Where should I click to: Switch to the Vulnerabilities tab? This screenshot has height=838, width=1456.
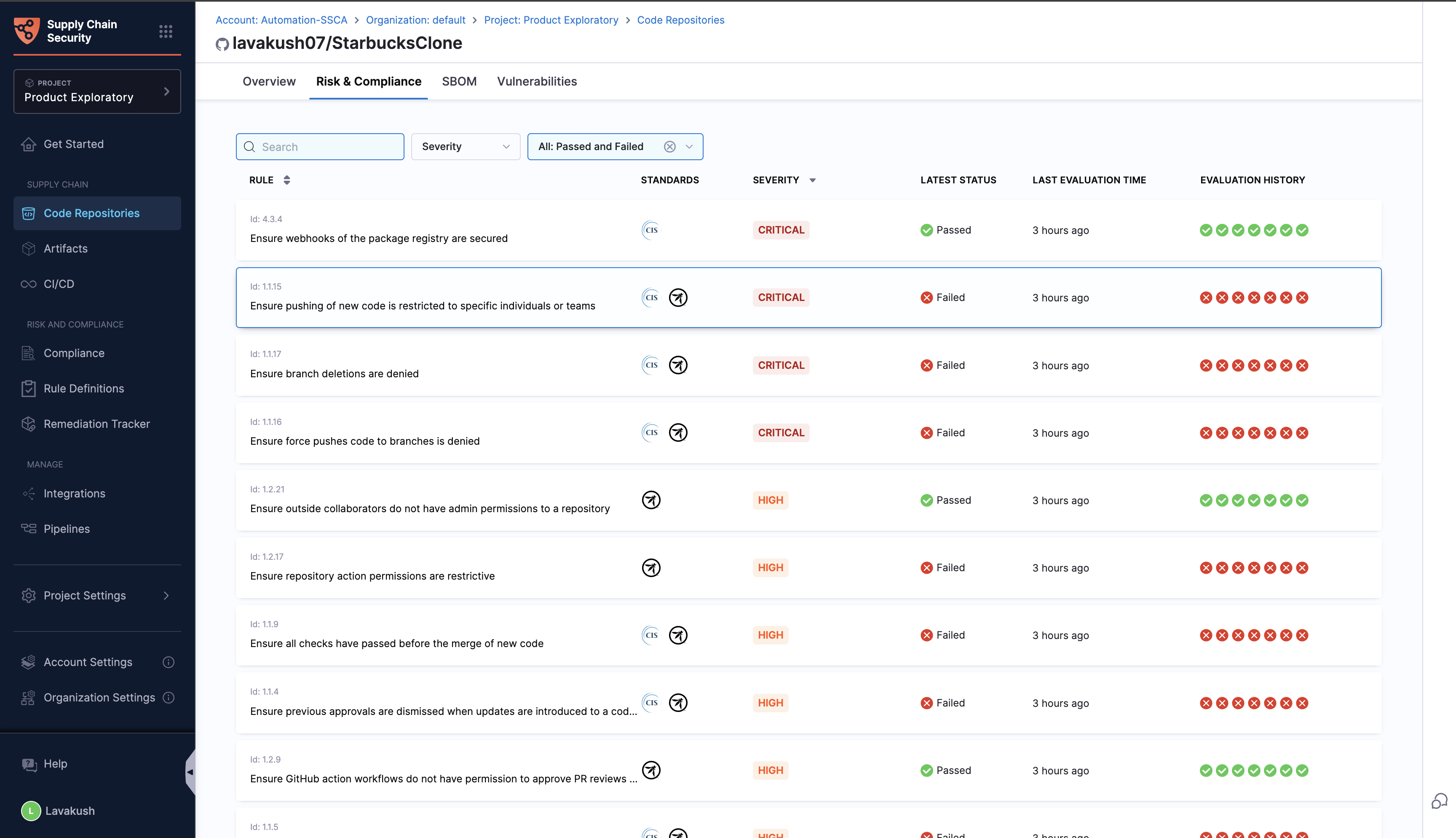(536, 82)
